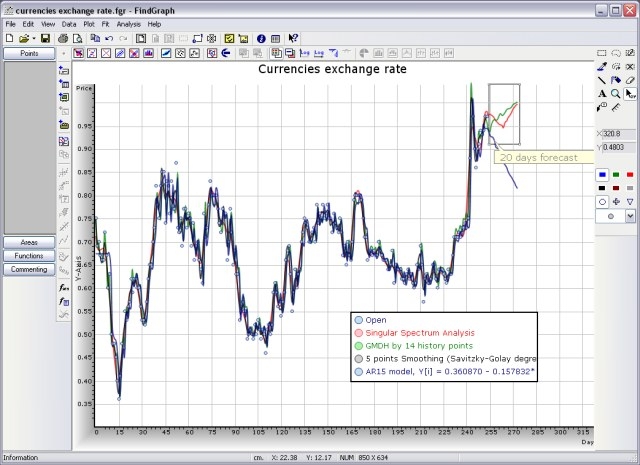Open the marker style dropdown
Image resolution: width=640 pixels, height=465 pixels.
click(x=630, y=216)
